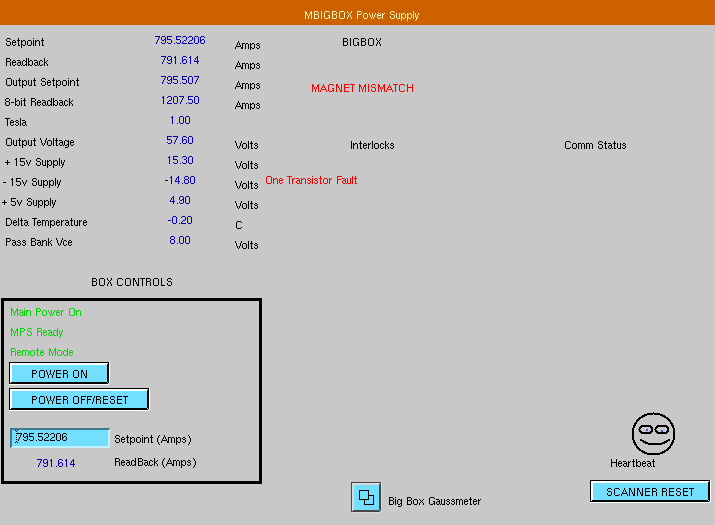715x525 pixels.
Task: Click the Remote Mode status indicator
Action: point(42,352)
